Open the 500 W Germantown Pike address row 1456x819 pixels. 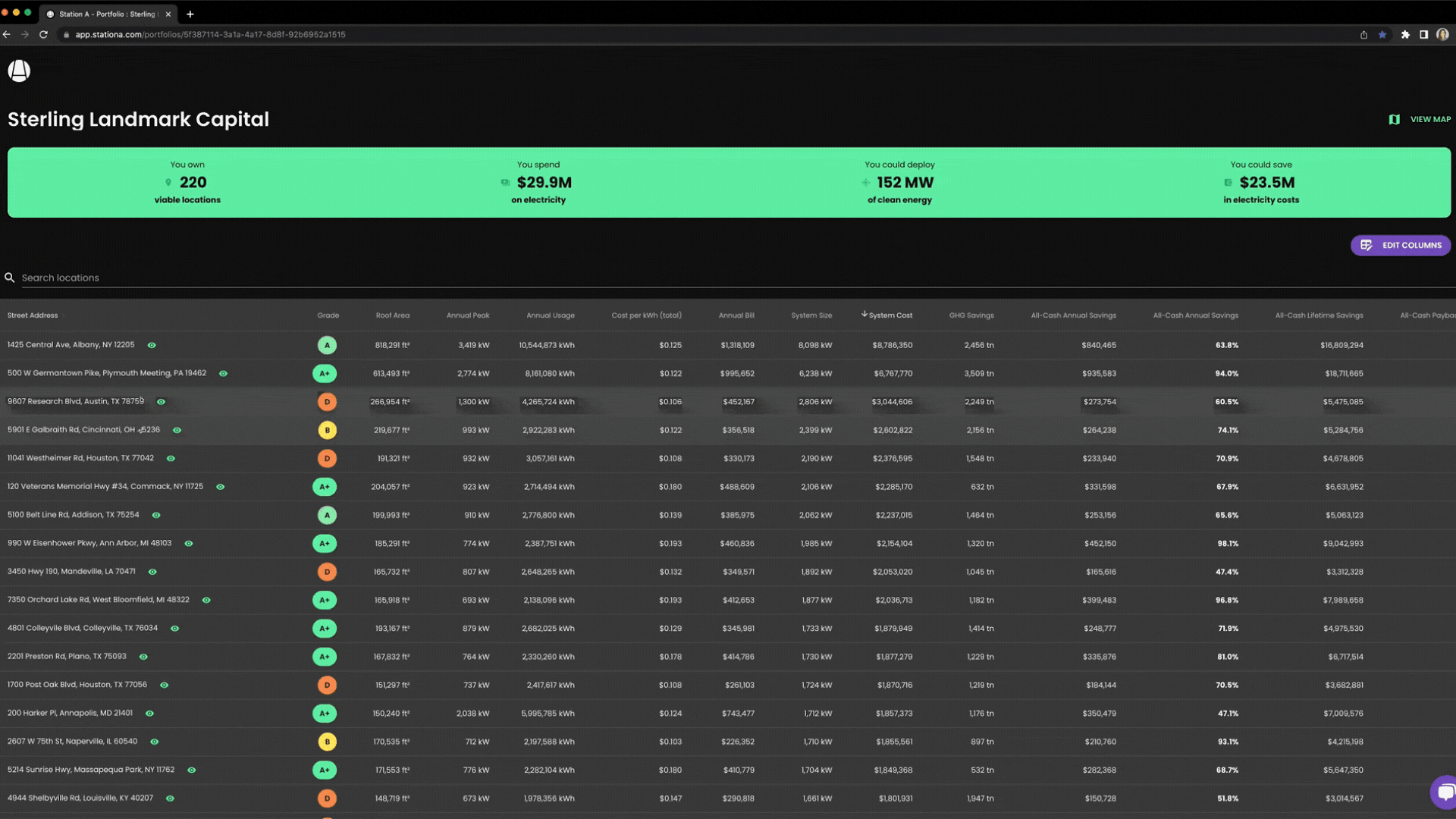click(106, 373)
